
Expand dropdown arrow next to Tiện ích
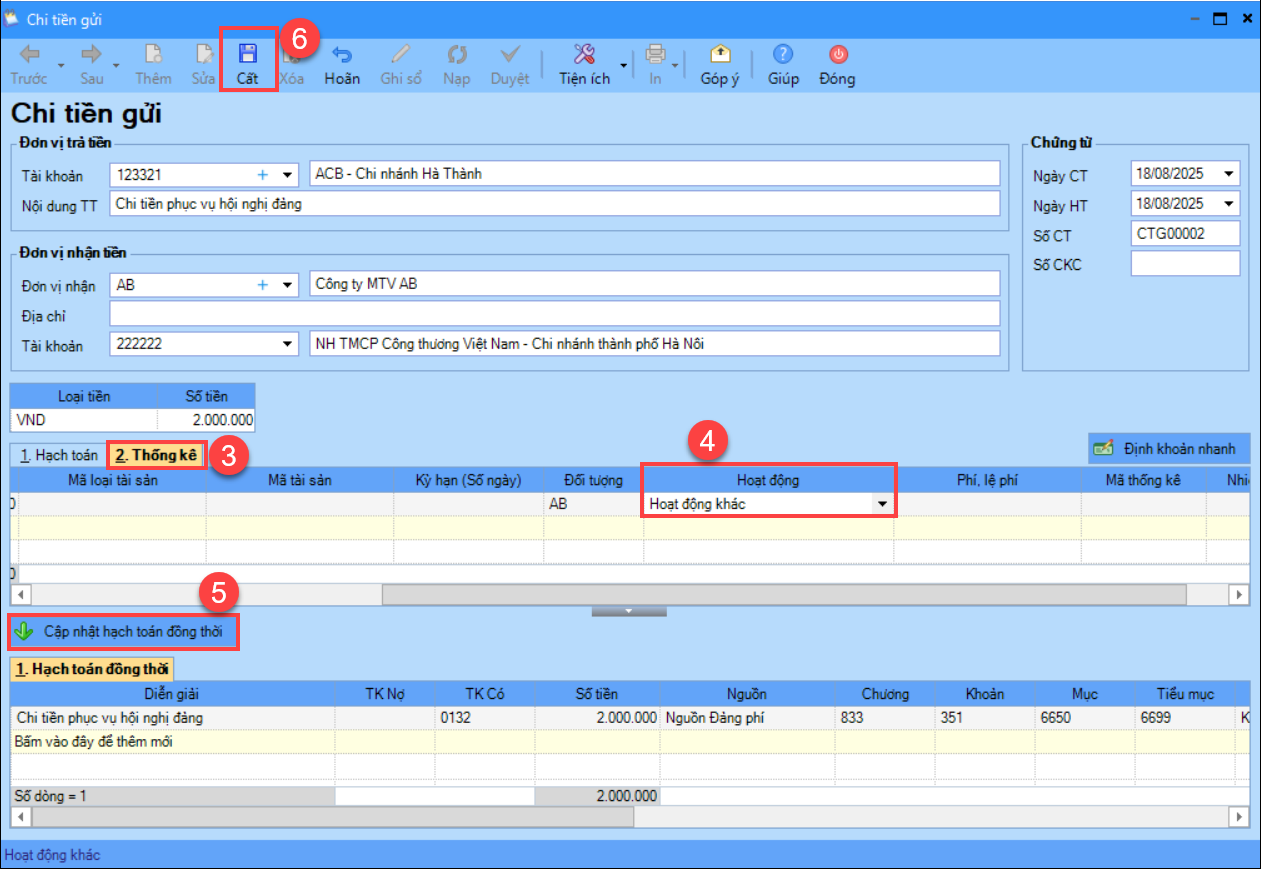pos(623,67)
